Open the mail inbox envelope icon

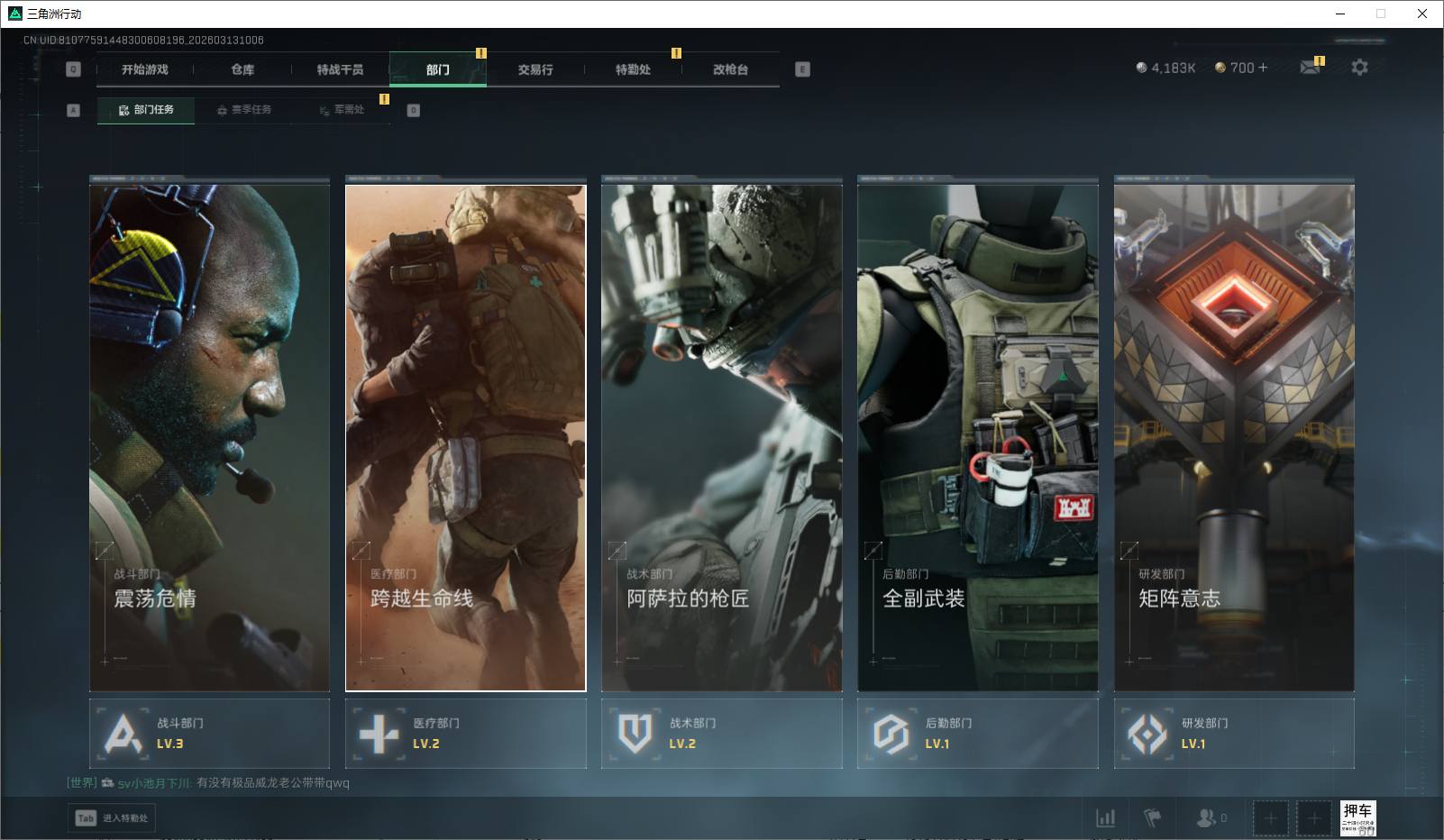[x=1310, y=68]
